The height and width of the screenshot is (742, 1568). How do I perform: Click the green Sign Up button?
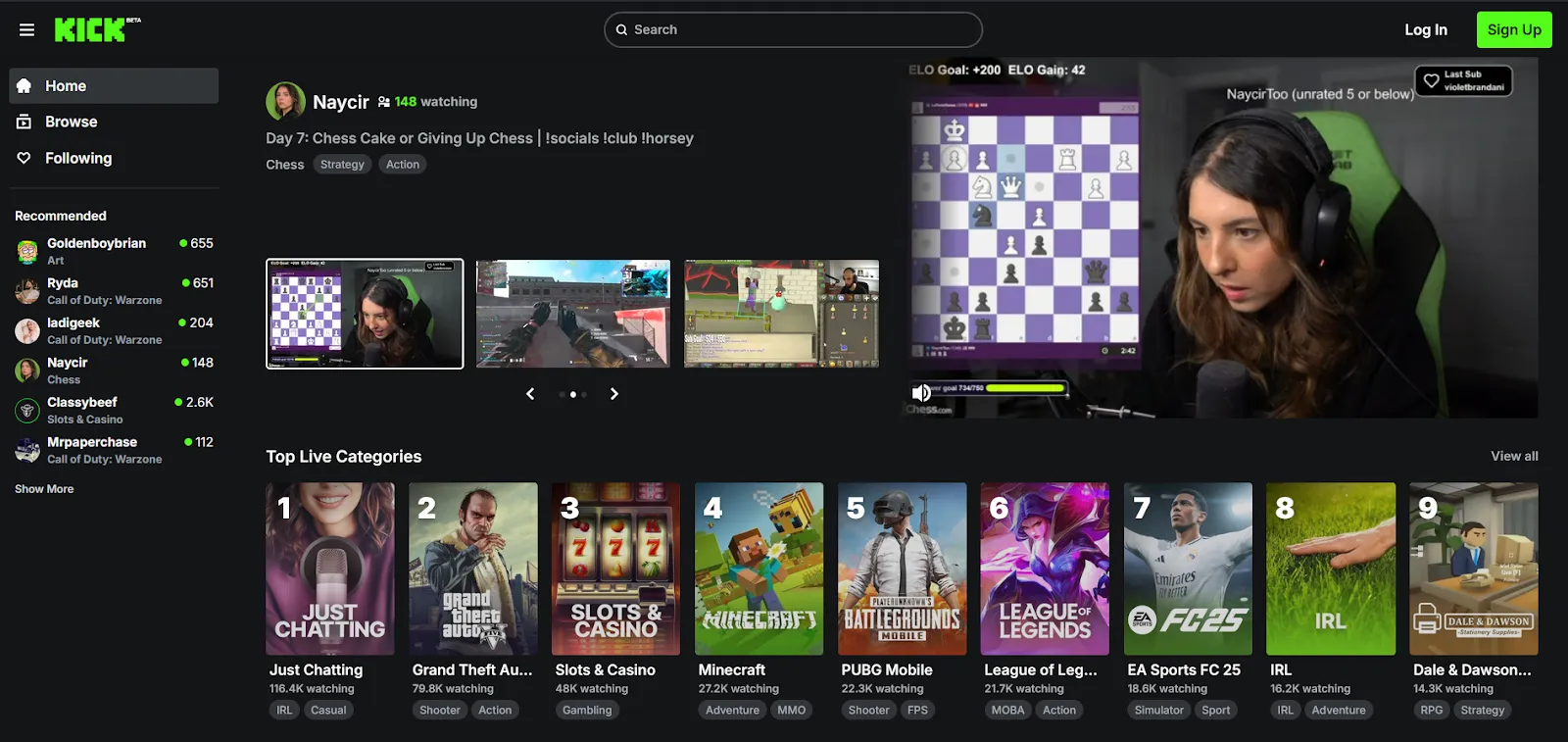(x=1513, y=29)
